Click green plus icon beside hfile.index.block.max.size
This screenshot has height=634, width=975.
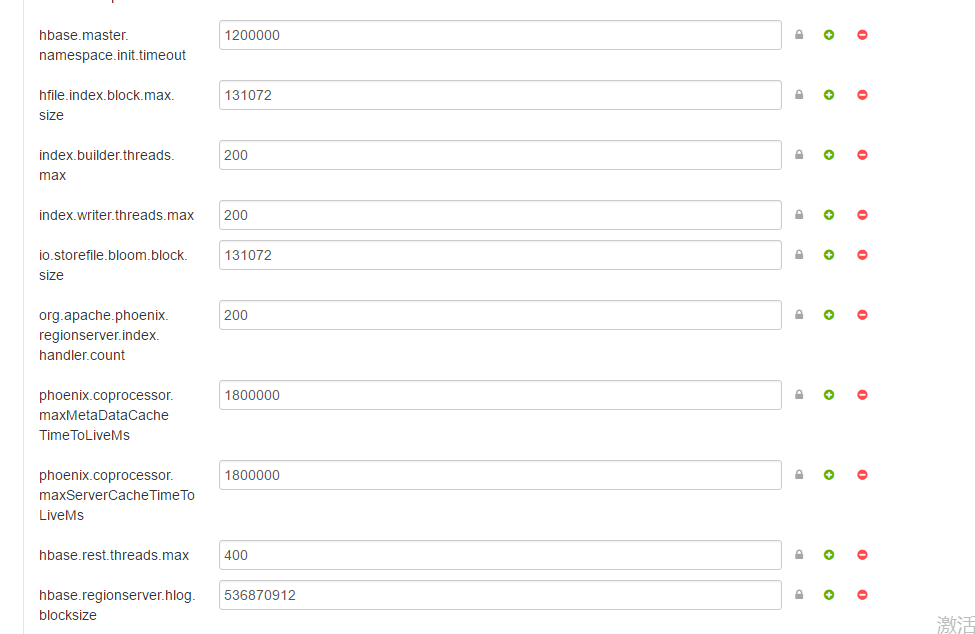(x=829, y=95)
